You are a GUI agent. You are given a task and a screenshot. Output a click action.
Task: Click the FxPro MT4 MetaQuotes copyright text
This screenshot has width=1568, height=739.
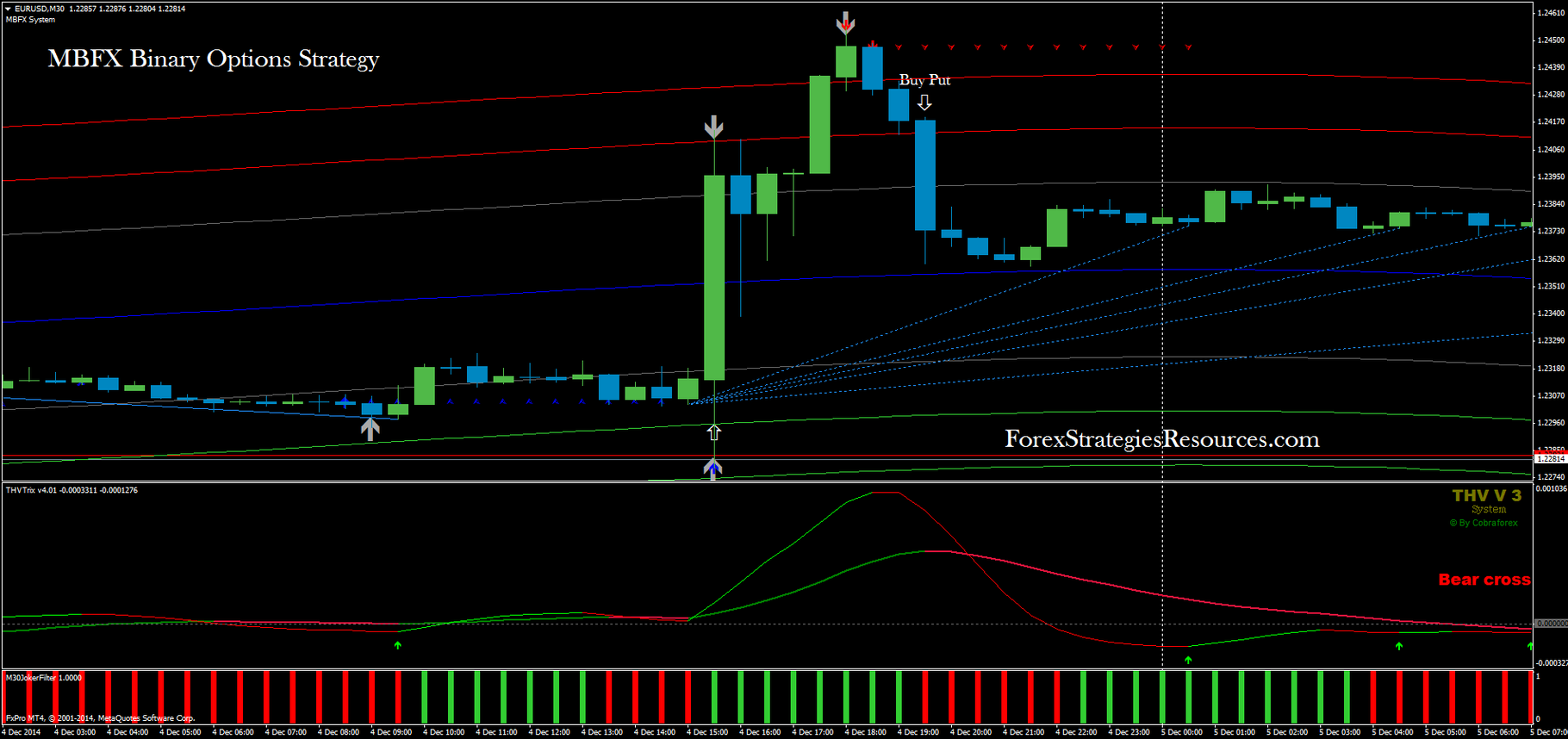[x=100, y=717]
